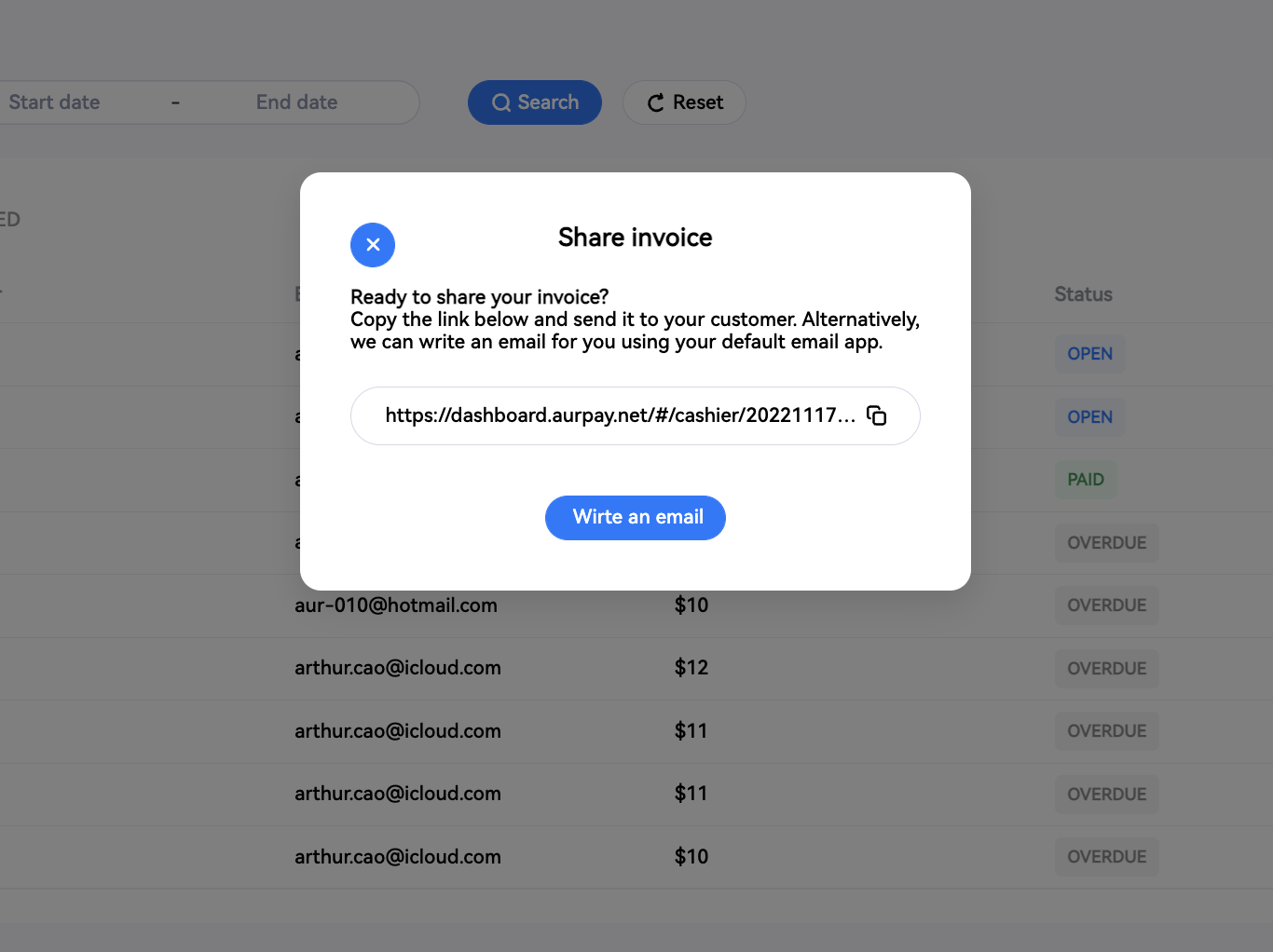Viewport: 1273px width, 952px height.
Task: Click the invoice URL field
Action: 619,415
